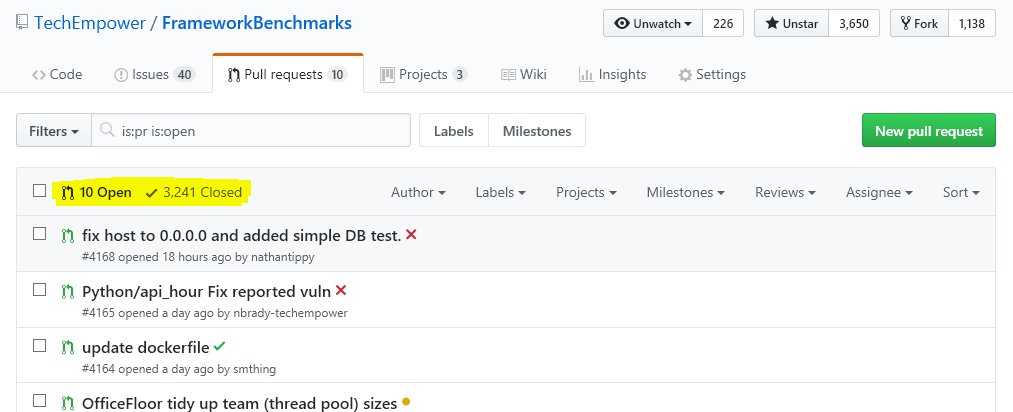Open the repository Settings tab
Image resolution: width=1013 pixels, height=412 pixels.
711,74
